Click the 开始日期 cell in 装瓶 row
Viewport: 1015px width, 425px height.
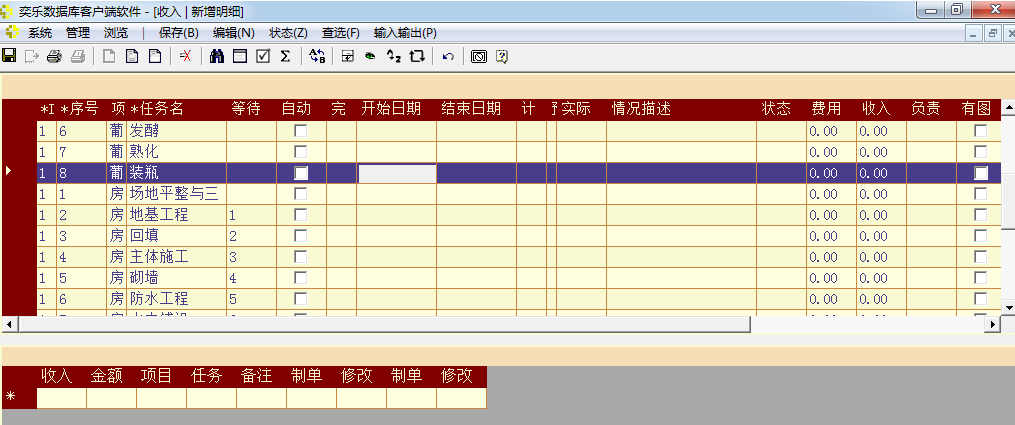click(397, 173)
